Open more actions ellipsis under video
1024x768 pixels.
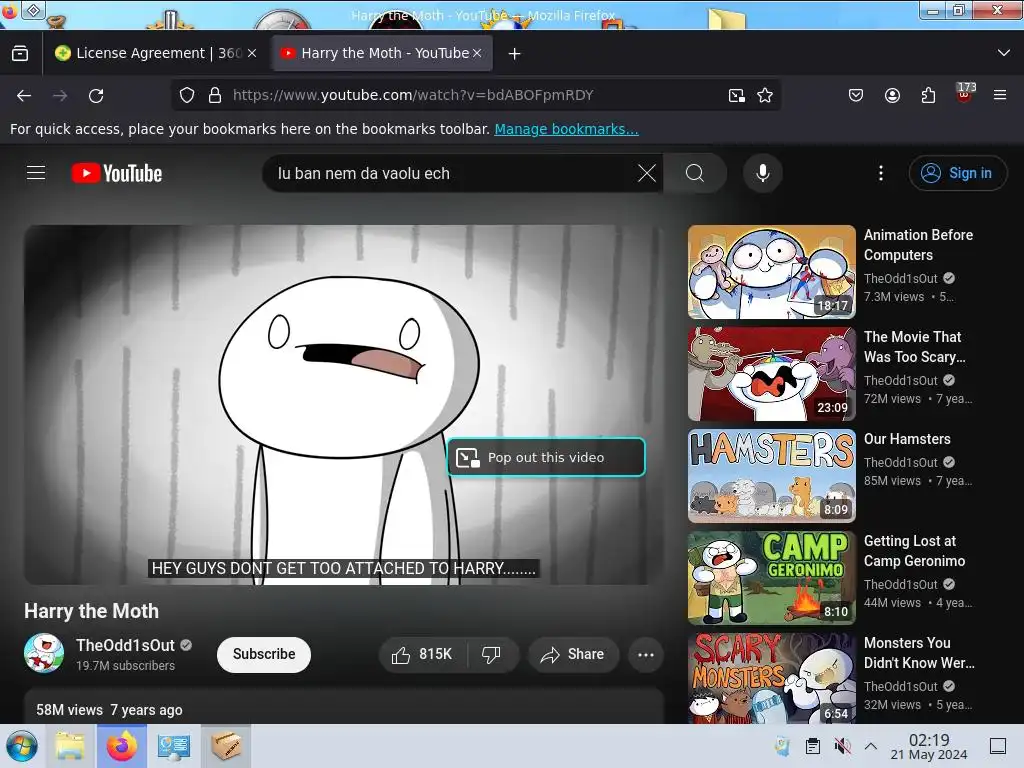click(646, 654)
